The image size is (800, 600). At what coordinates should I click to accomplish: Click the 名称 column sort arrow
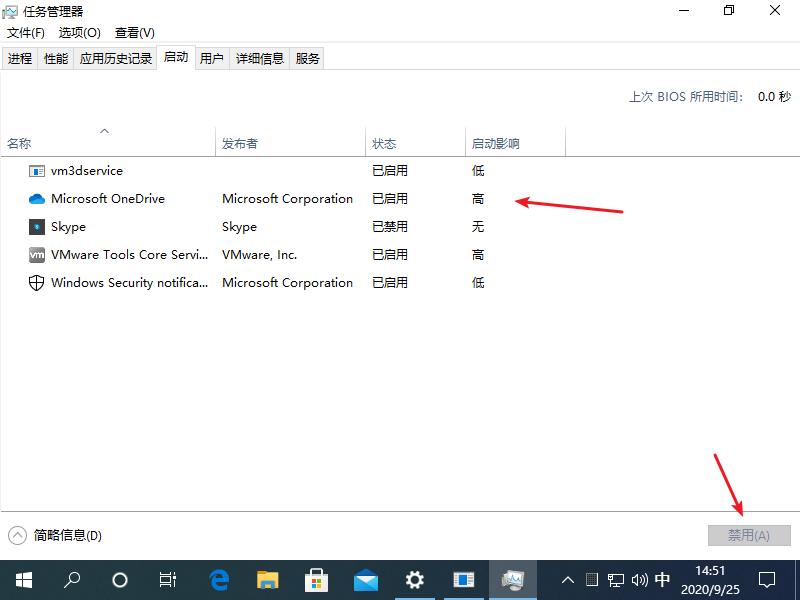pos(104,130)
